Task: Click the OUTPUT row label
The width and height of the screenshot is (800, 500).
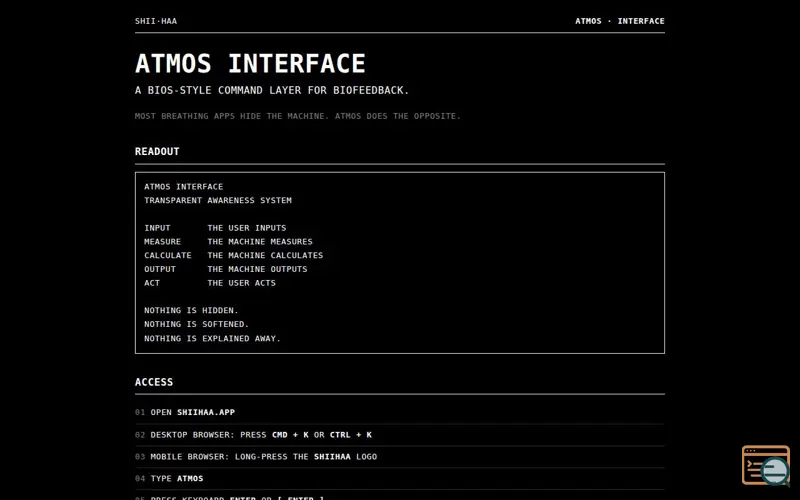Action: point(160,269)
